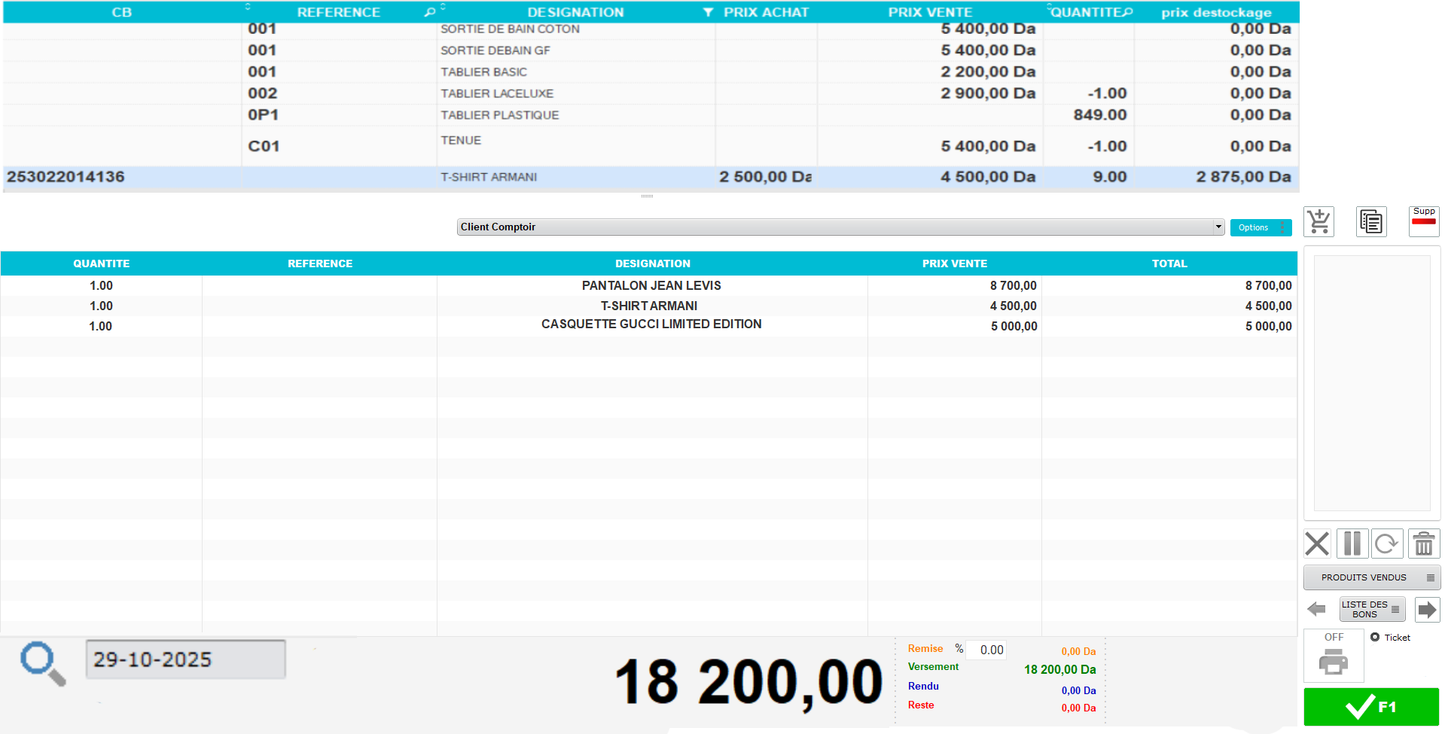
Task: Delete items using the trash icon
Action: pos(1423,543)
